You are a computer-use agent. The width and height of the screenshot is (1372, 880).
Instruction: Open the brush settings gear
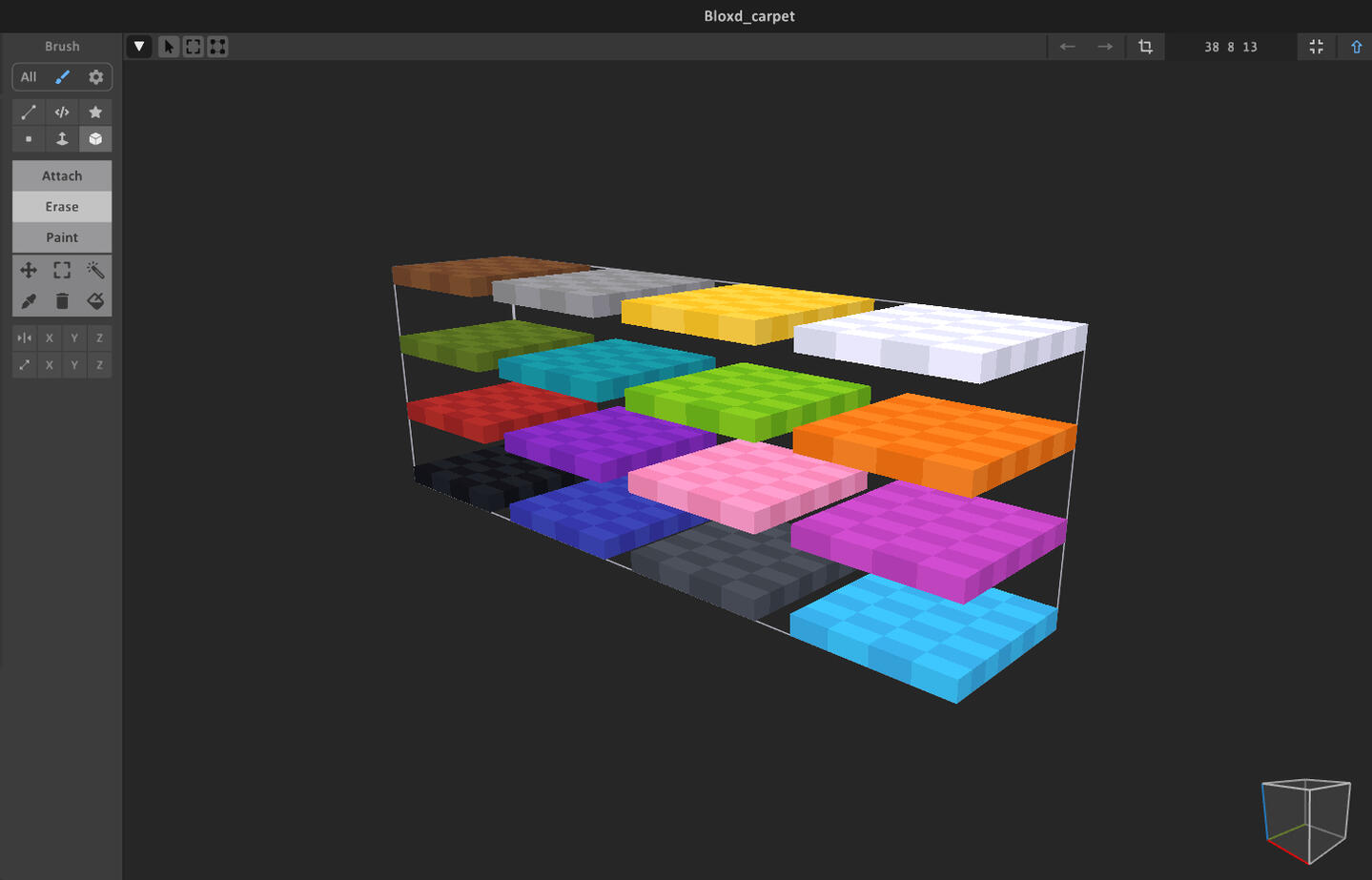click(95, 77)
